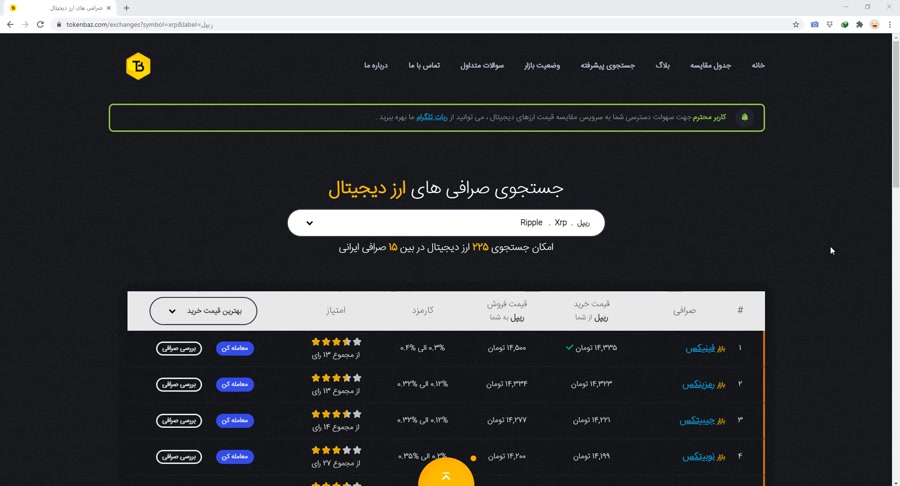900x486 pixels.
Task: Click the small orange icon beside رمزینکس
Action: [721, 385]
